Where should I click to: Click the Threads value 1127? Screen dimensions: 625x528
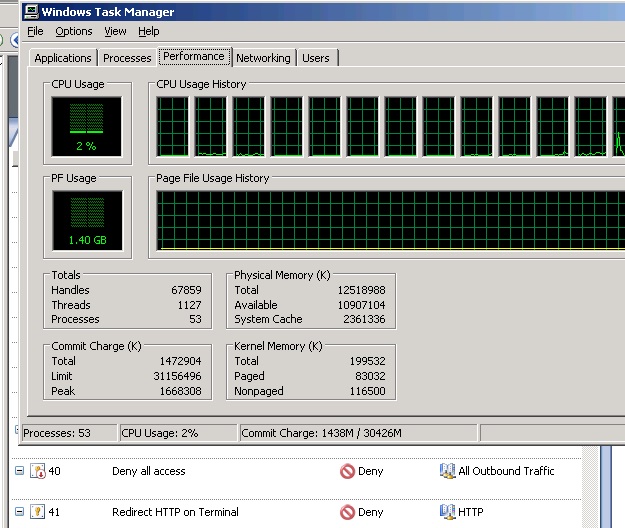click(189, 305)
